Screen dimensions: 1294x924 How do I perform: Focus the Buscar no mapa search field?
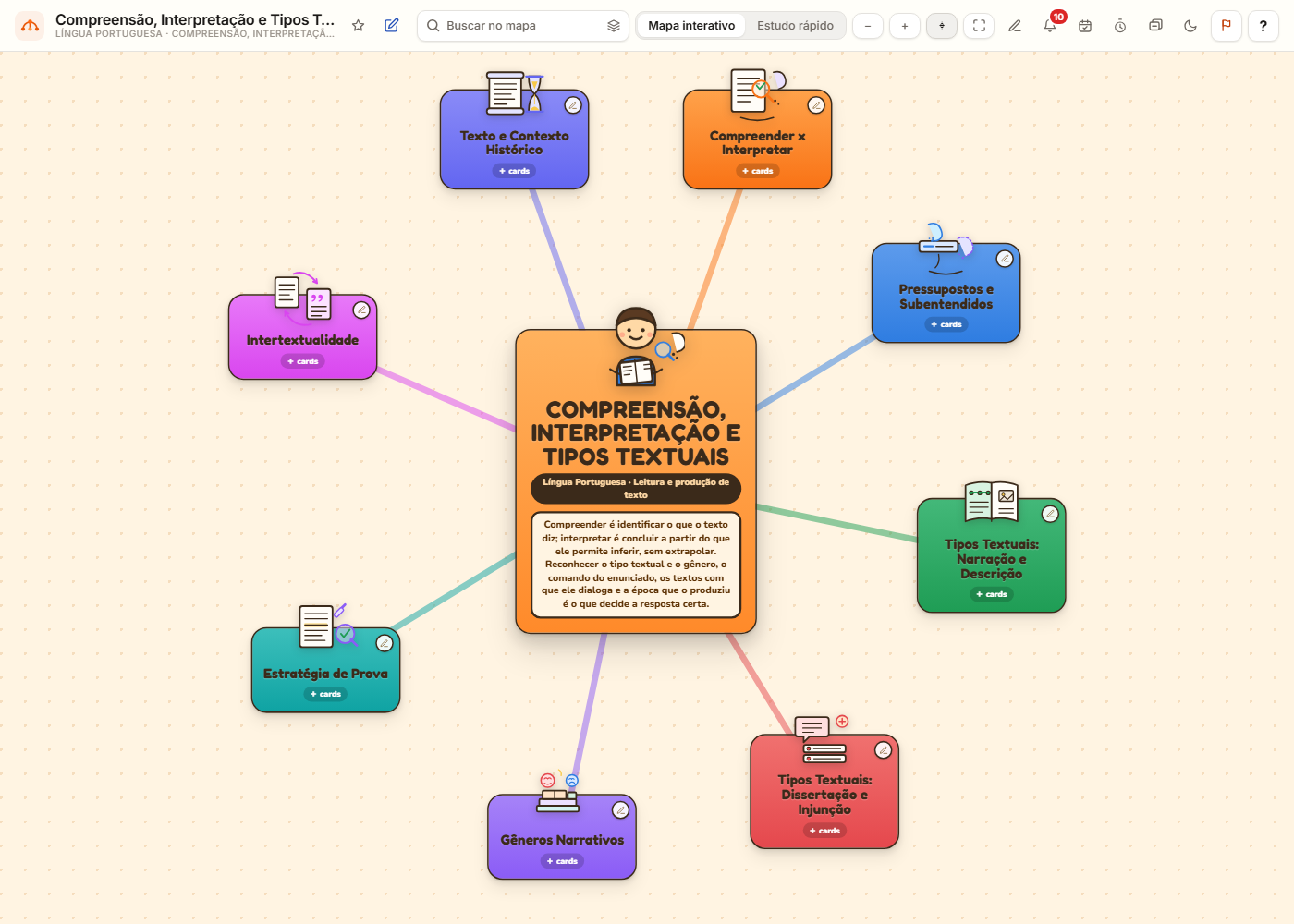523,26
